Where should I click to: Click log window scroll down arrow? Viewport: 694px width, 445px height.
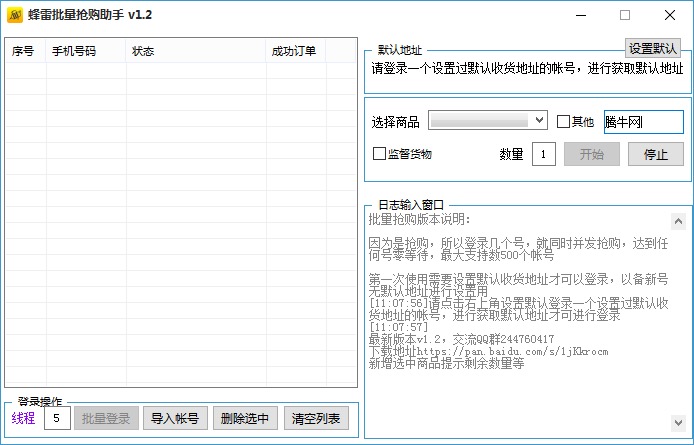678,423
